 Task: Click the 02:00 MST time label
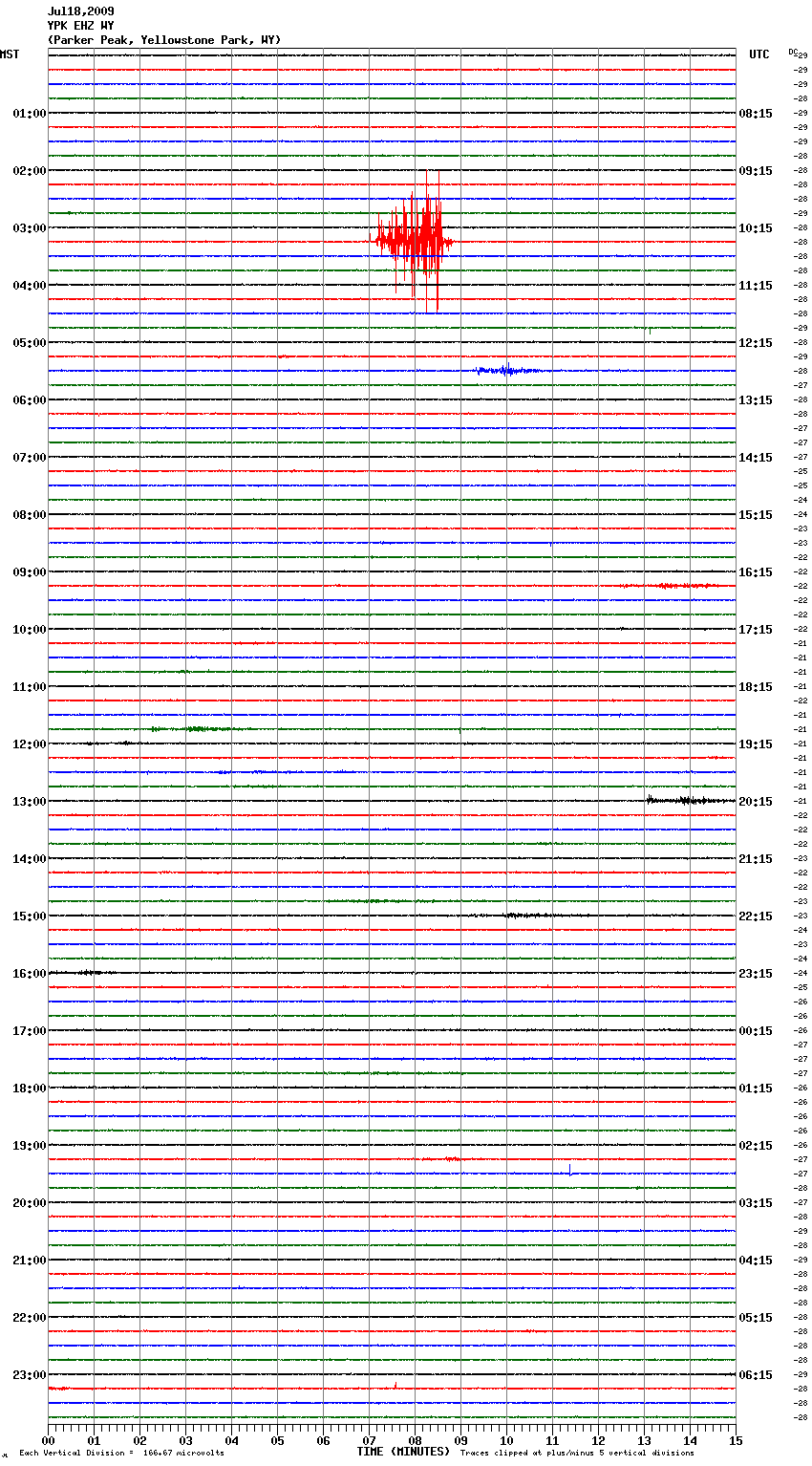coord(30,171)
